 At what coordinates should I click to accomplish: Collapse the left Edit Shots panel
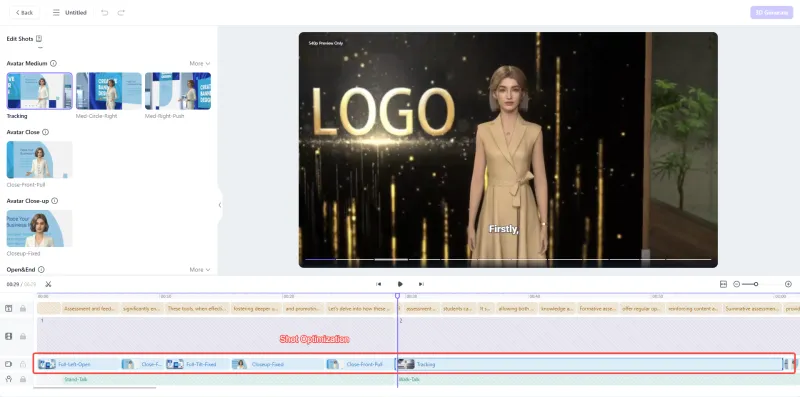tap(220, 205)
